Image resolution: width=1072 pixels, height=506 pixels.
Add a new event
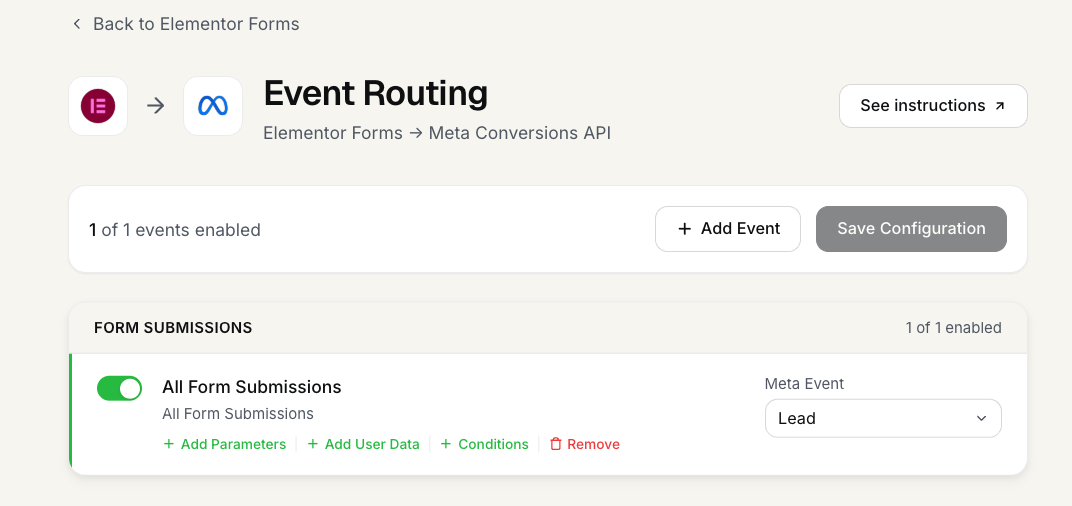tap(728, 229)
